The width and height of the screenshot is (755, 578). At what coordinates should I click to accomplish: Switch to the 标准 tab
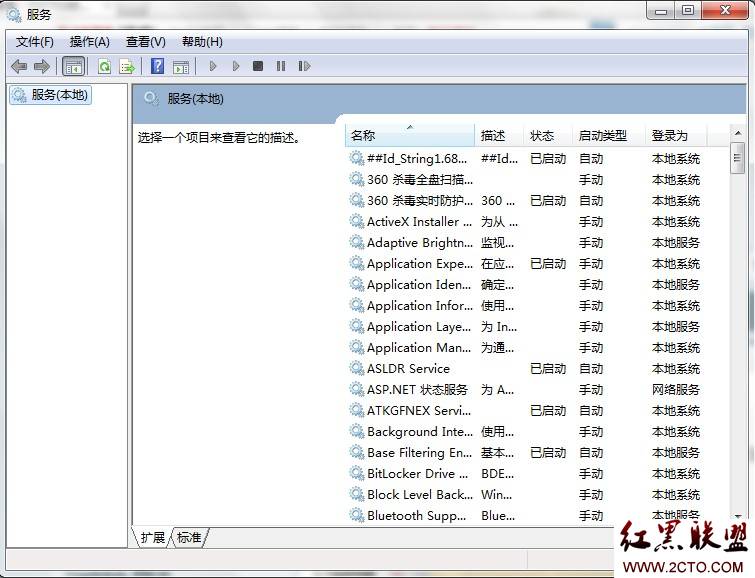(189, 538)
